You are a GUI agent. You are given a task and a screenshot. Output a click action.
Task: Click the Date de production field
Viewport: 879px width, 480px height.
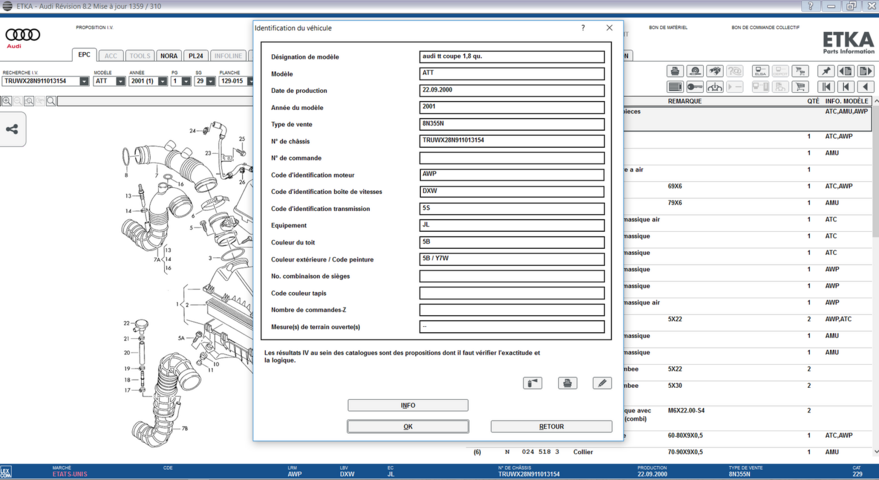pyautogui.click(x=512, y=90)
